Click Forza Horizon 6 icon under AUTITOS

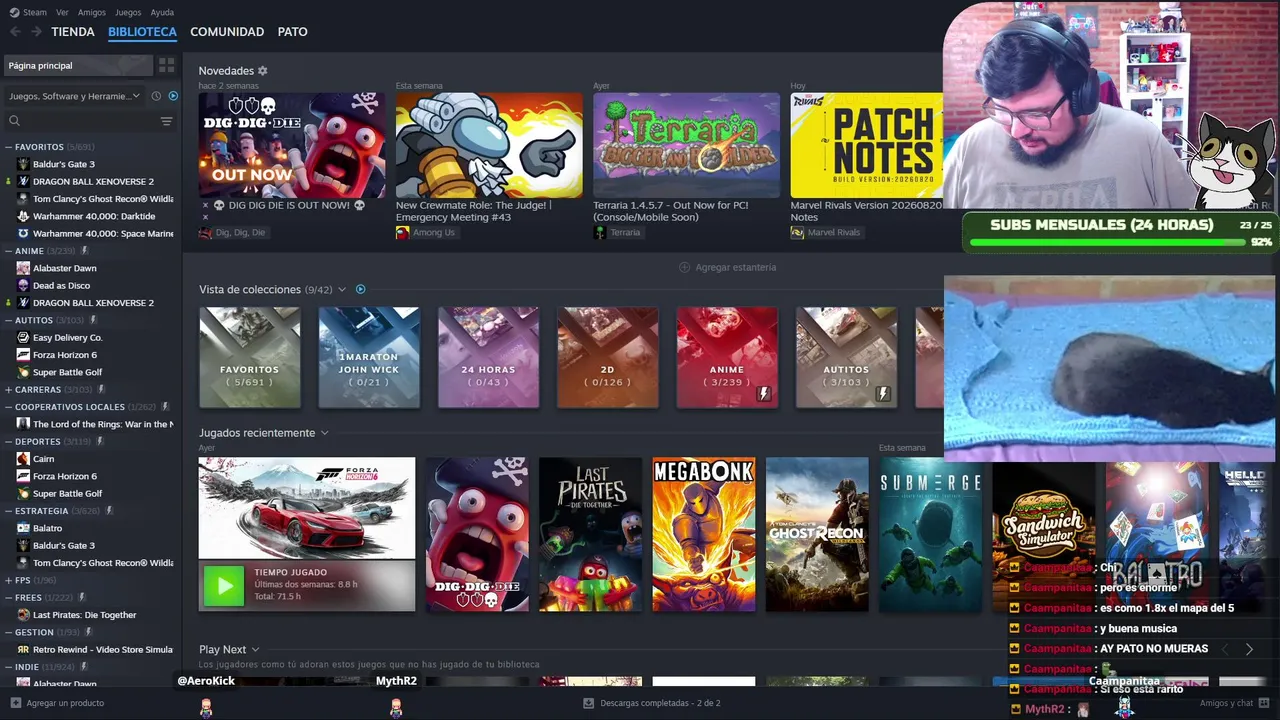click(23, 355)
